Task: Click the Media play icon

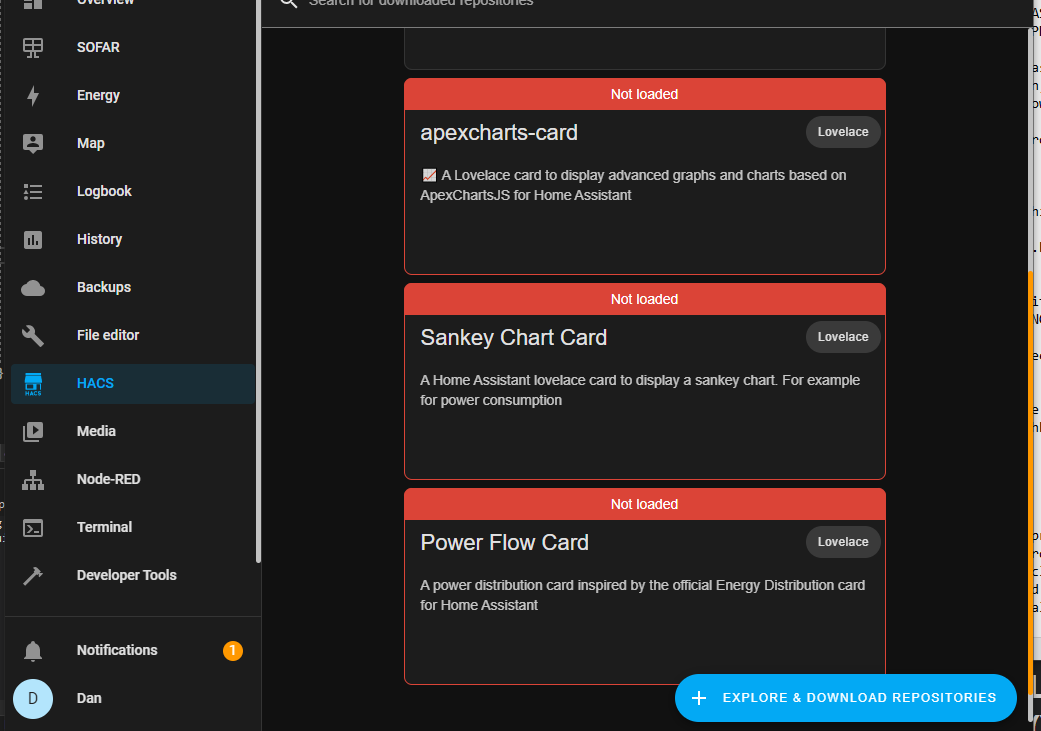Action: pos(33,432)
